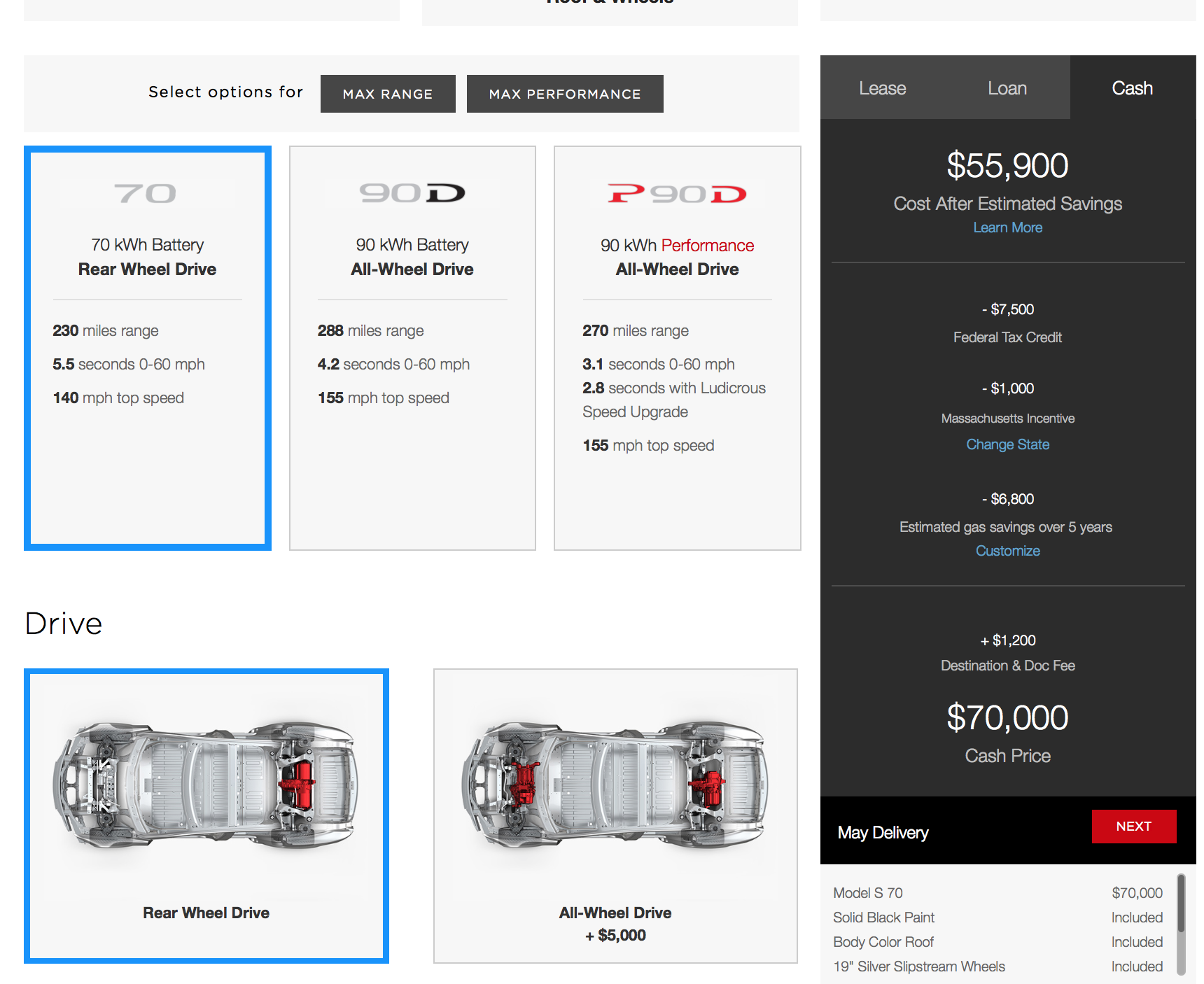Choose the P90D Performance battery card
Viewport: 1204px width, 984px height.
point(678,348)
